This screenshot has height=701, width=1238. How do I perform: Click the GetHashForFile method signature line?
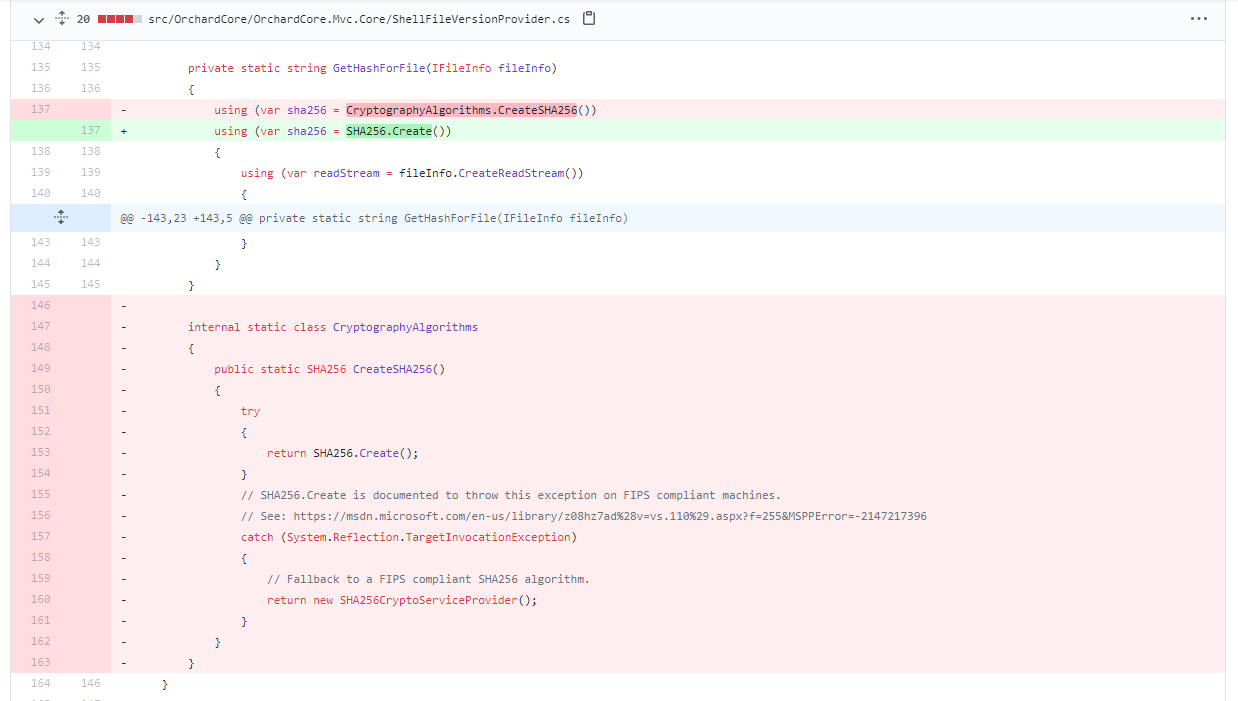[x=372, y=68]
